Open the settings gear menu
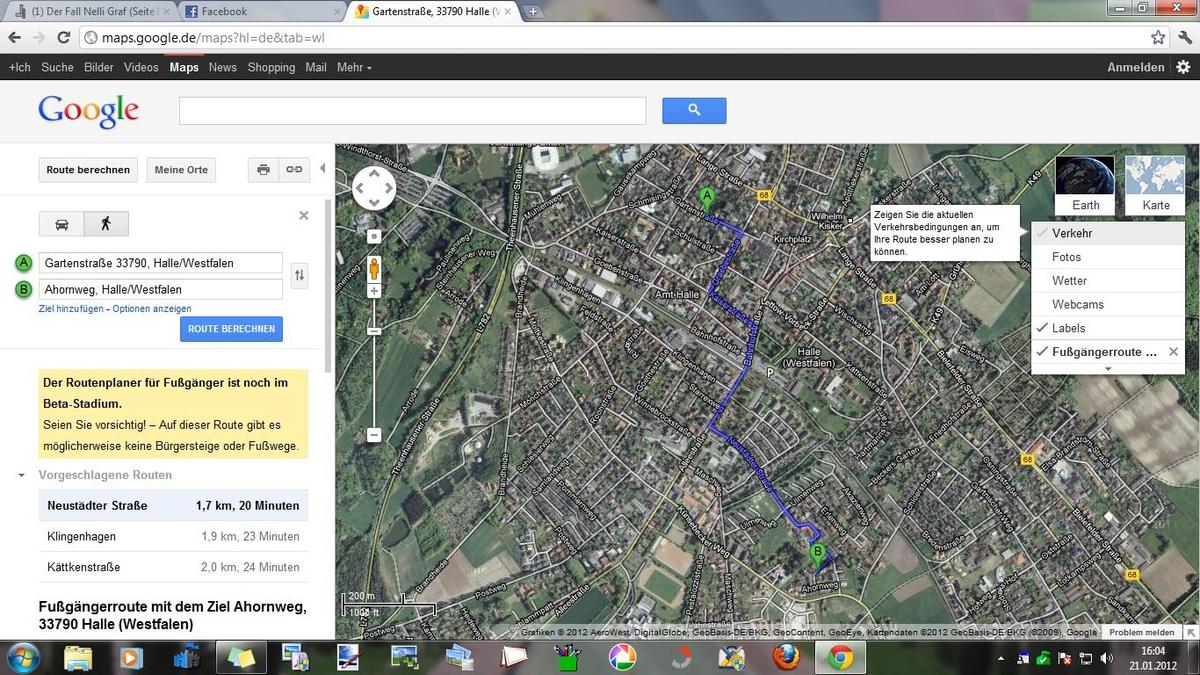Viewport: 1200px width, 675px height. (x=1183, y=67)
